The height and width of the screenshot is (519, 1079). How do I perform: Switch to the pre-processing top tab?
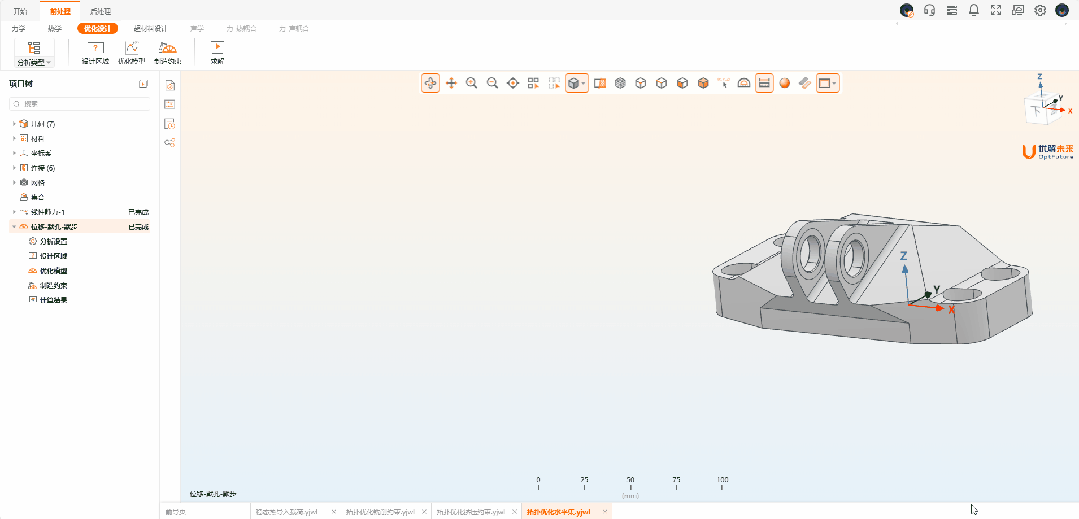point(60,12)
